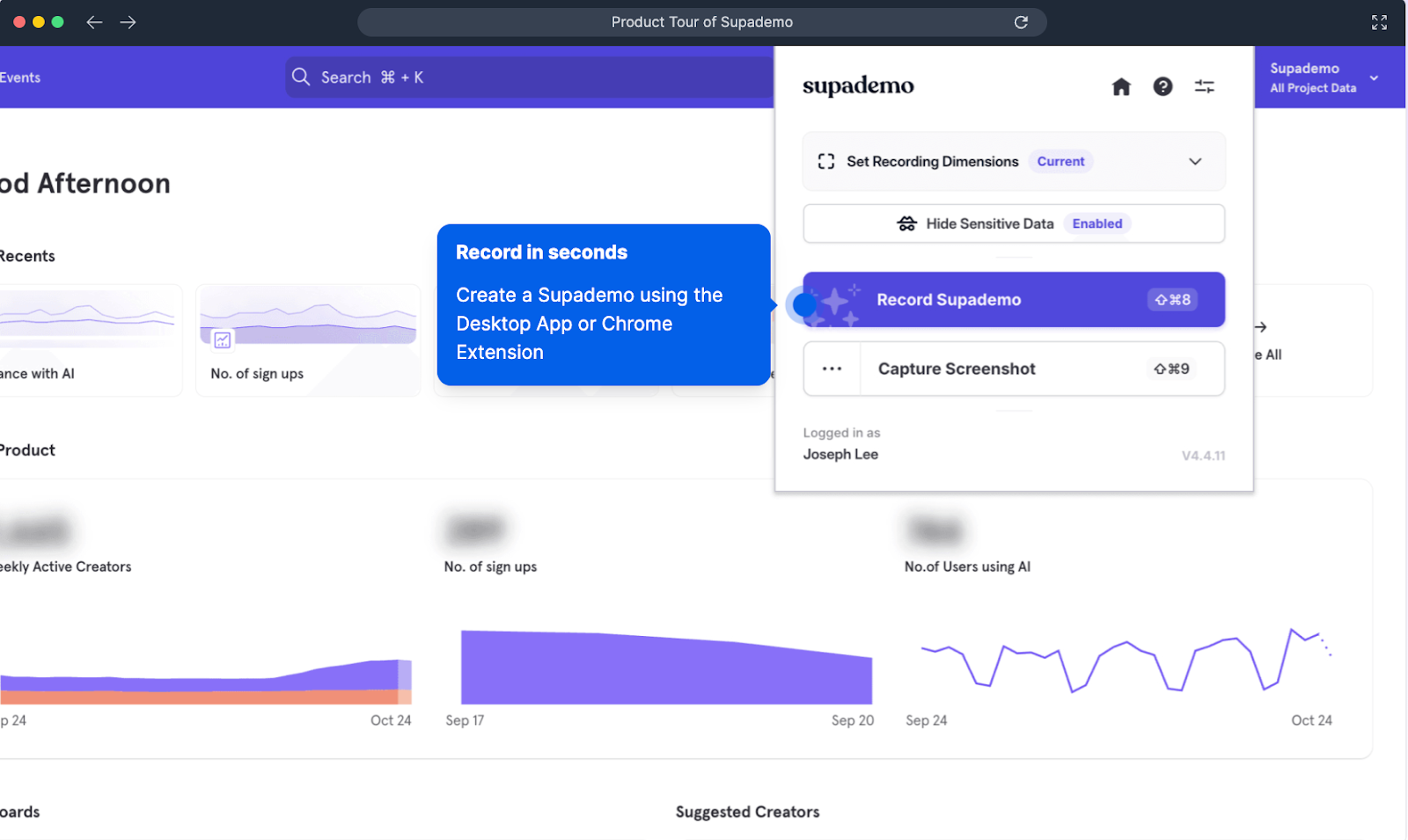Click the Weekly Active Creators area chart
The height and width of the screenshot is (840, 1408).
206,682
